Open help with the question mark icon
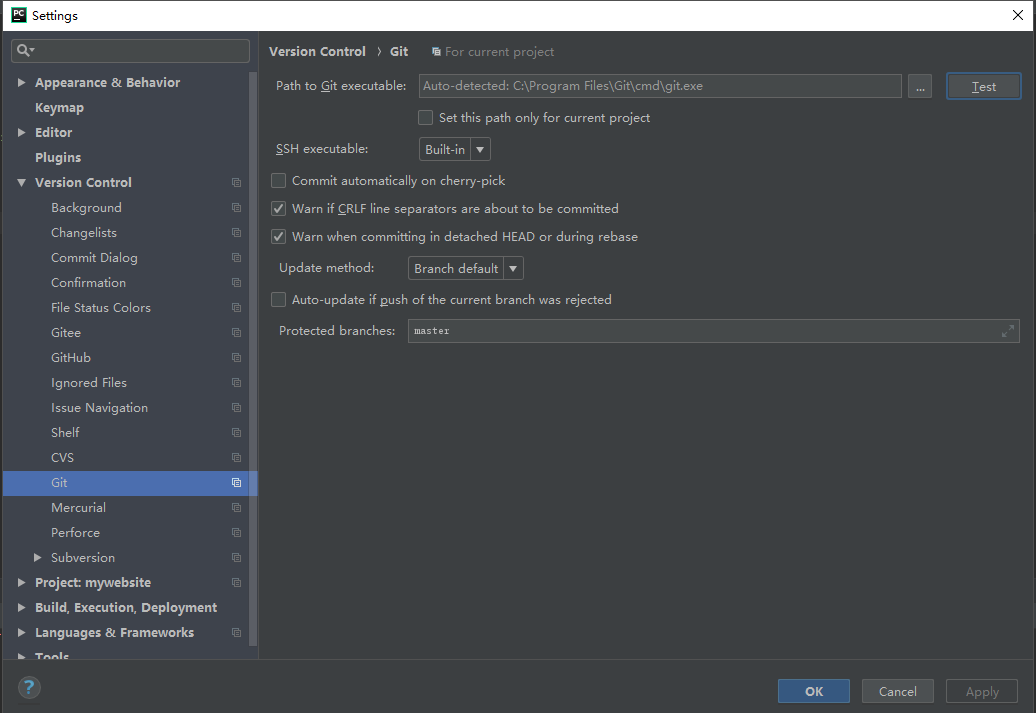The width and height of the screenshot is (1036, 713). (x=29, y=688)
